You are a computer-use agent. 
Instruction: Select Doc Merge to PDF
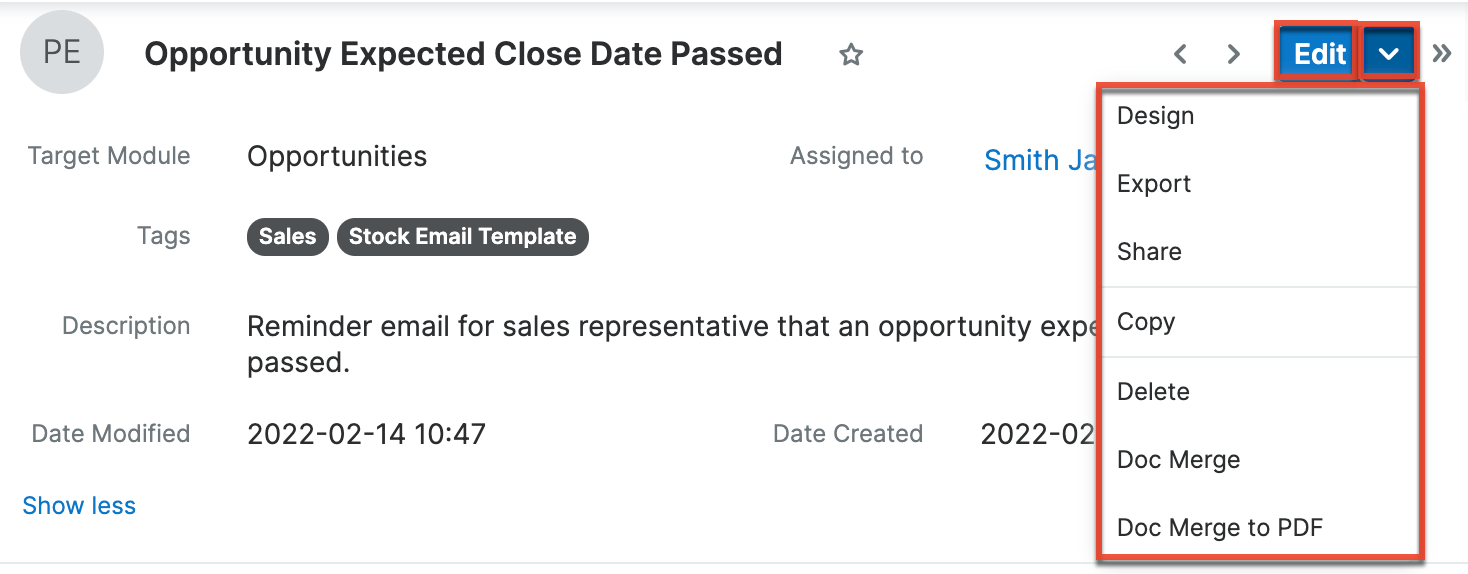click(1219, 528)
